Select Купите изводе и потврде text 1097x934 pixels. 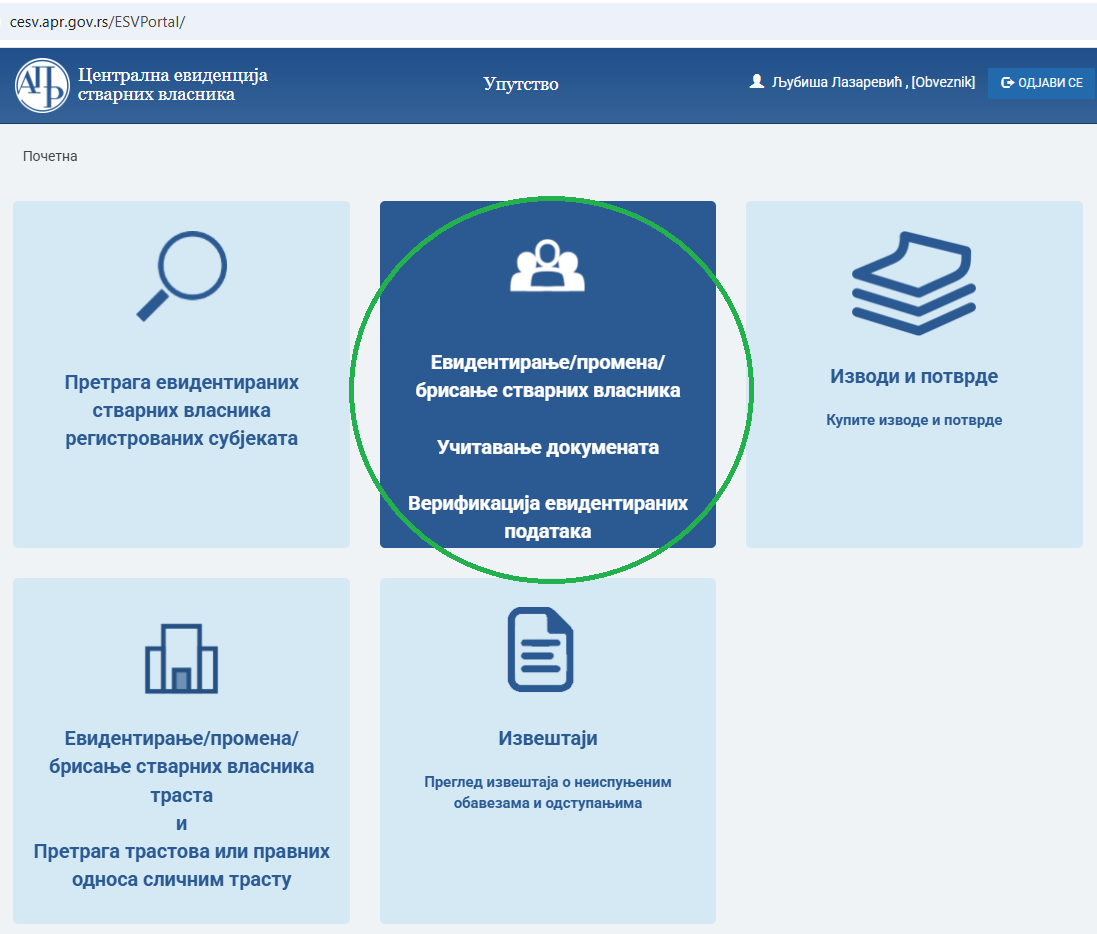tap(914, 420)
